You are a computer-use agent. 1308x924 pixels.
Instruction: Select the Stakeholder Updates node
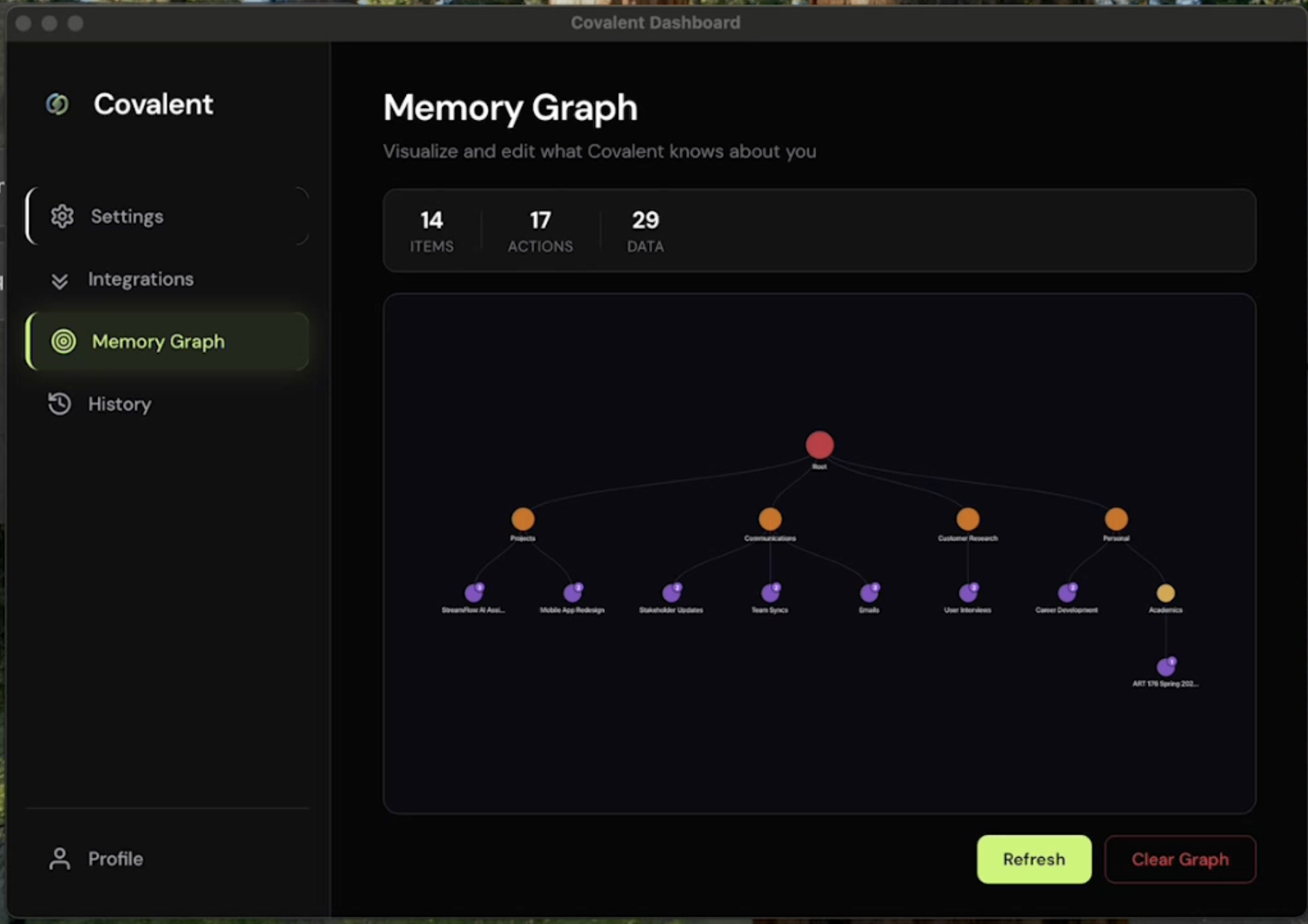pyautogui.click(x=672, y=592)
